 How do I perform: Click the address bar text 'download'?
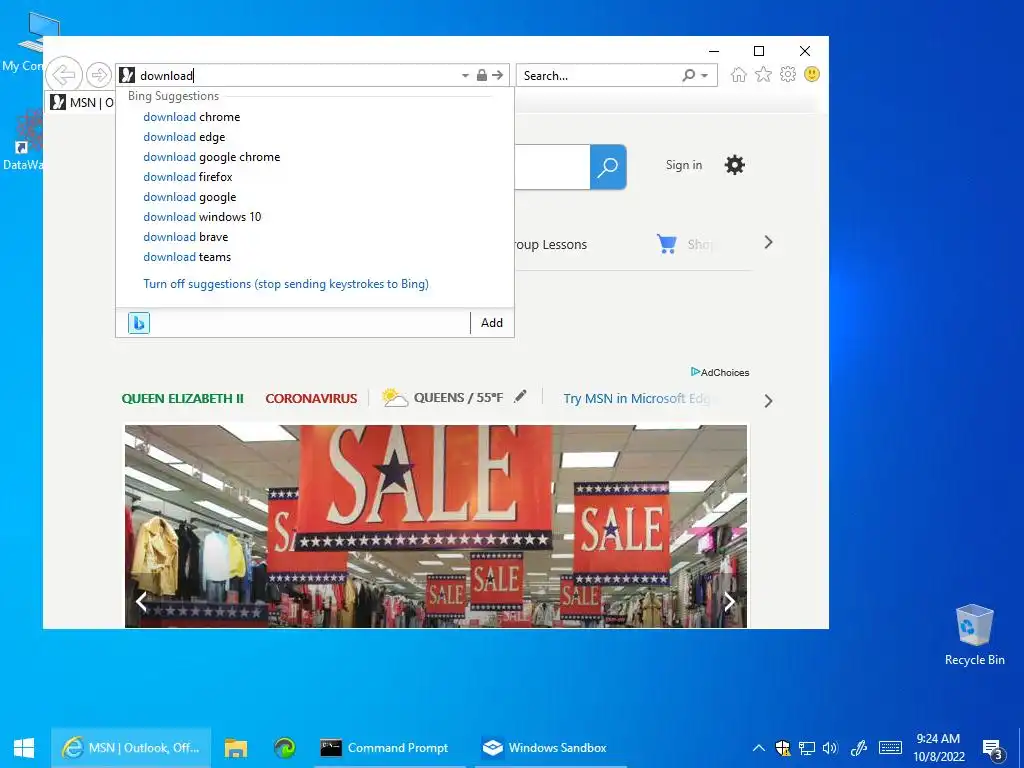[167, 76]
